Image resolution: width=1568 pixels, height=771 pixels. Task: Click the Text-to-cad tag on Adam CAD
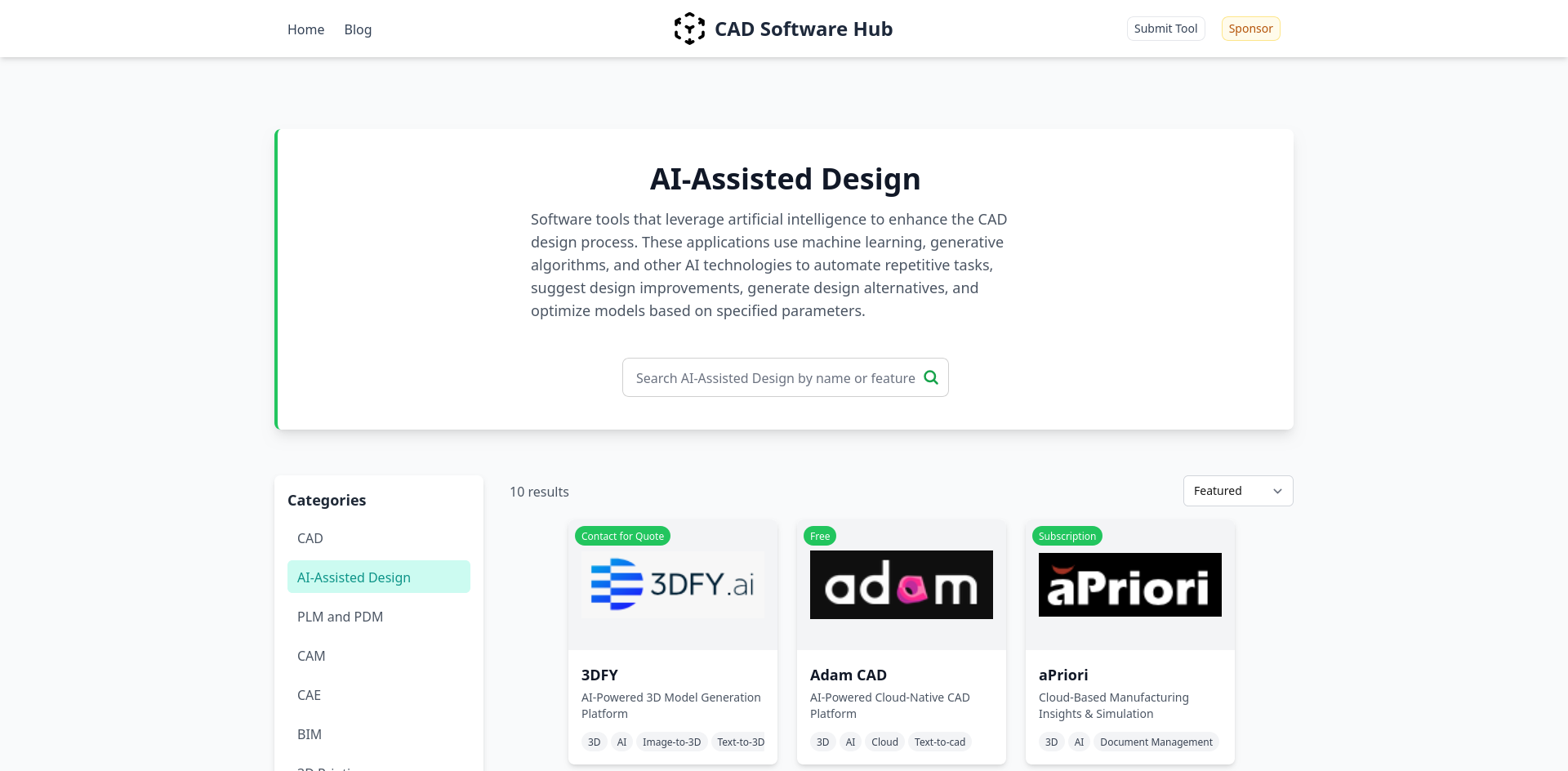coord(940,742)
